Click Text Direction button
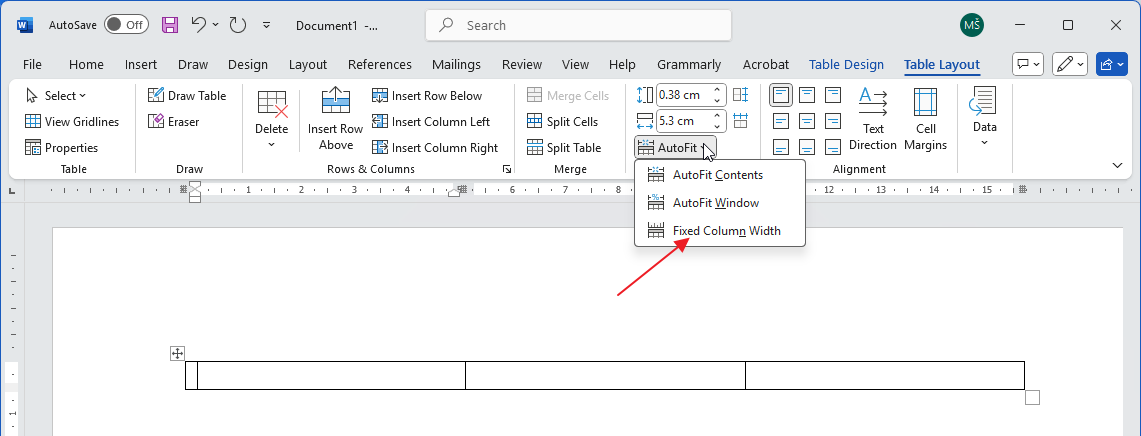 point(873,119)
